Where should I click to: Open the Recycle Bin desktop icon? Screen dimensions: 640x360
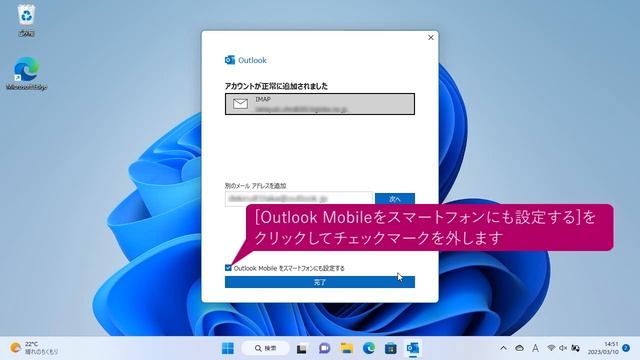[x=27, y=20]
